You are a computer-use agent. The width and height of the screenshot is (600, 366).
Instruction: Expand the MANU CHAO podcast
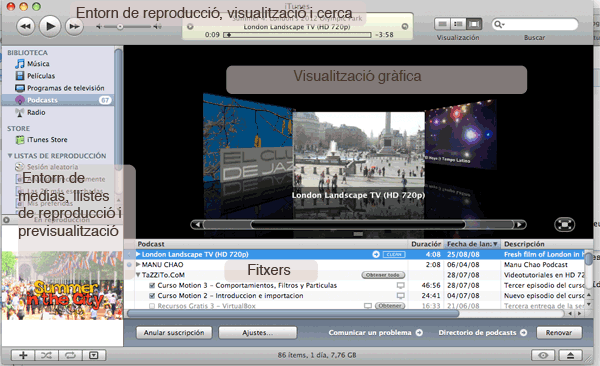pos(138,265)
